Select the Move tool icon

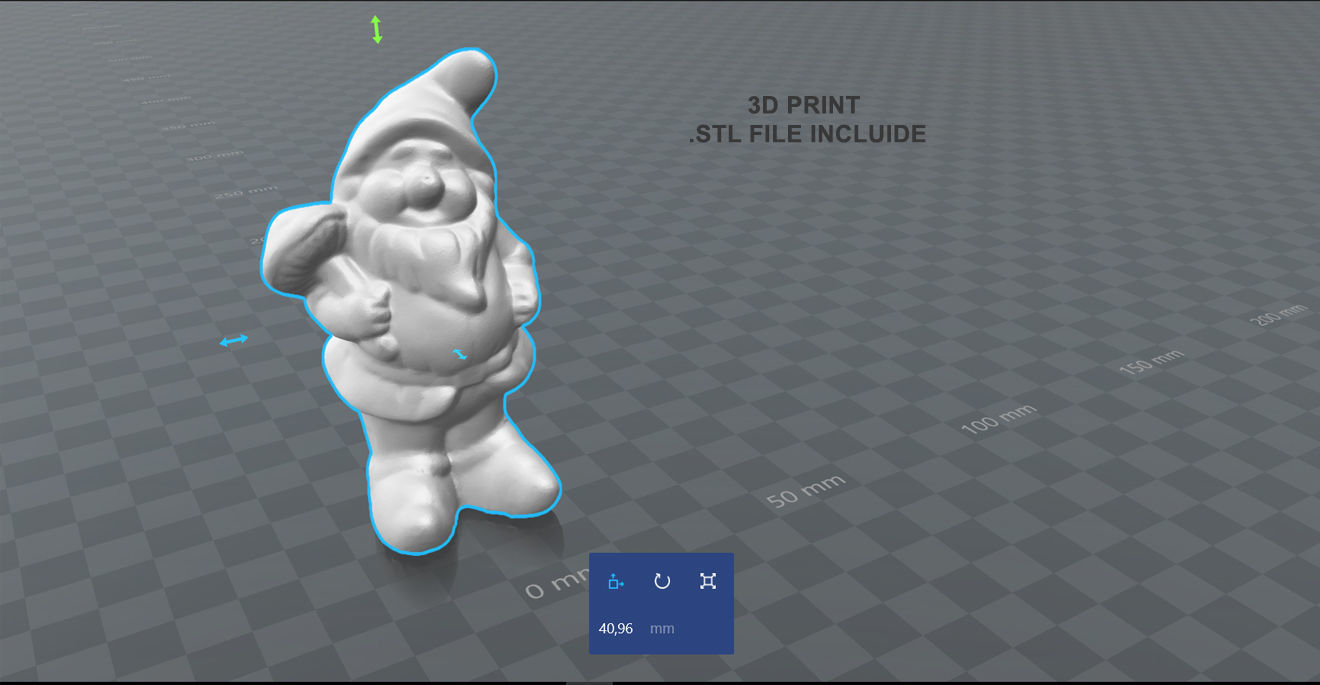tap(616, 581)
